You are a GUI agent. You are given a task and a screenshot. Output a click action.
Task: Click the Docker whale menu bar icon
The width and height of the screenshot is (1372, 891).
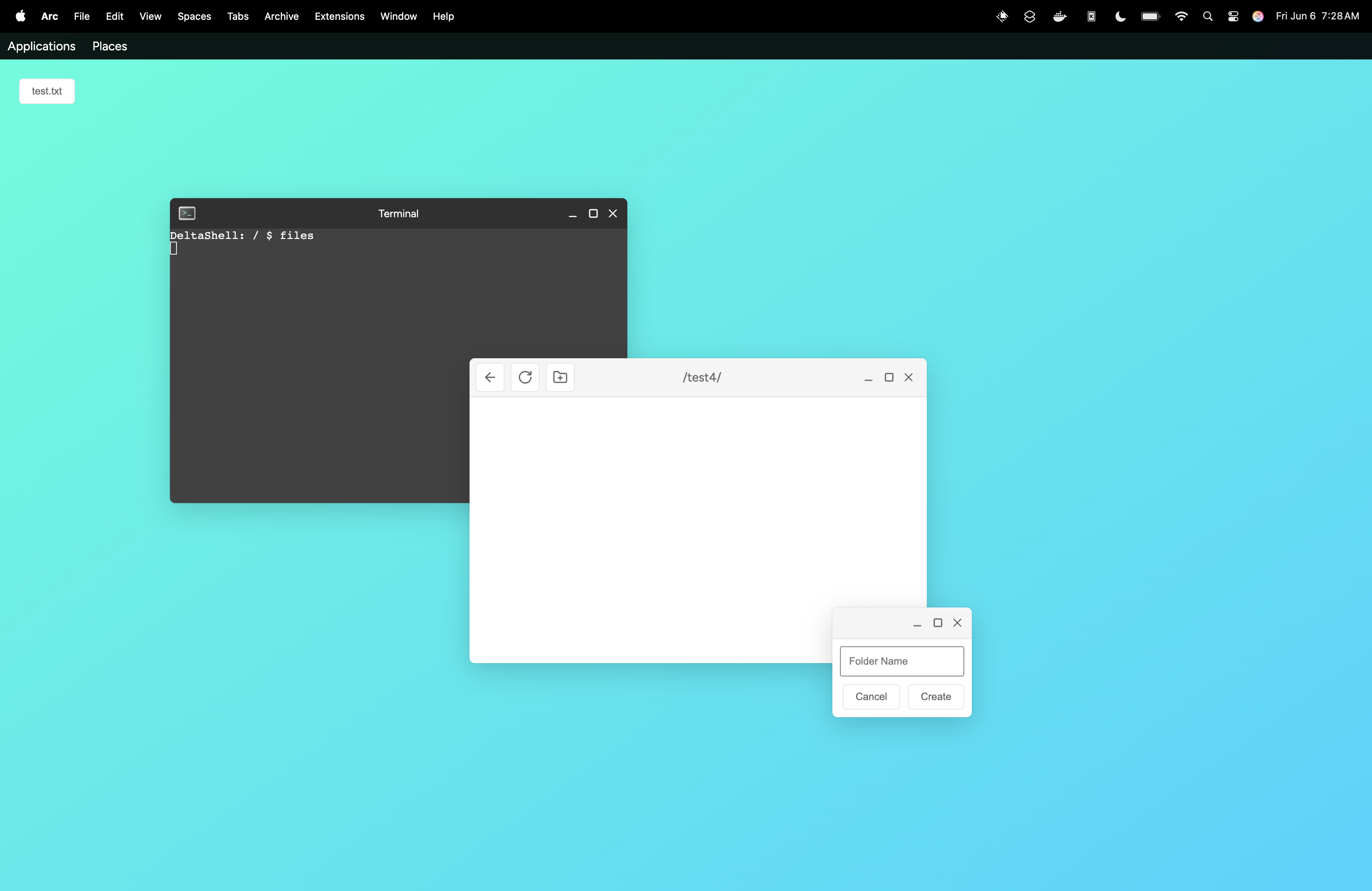pyautogui.click(x=1060, y=16)
